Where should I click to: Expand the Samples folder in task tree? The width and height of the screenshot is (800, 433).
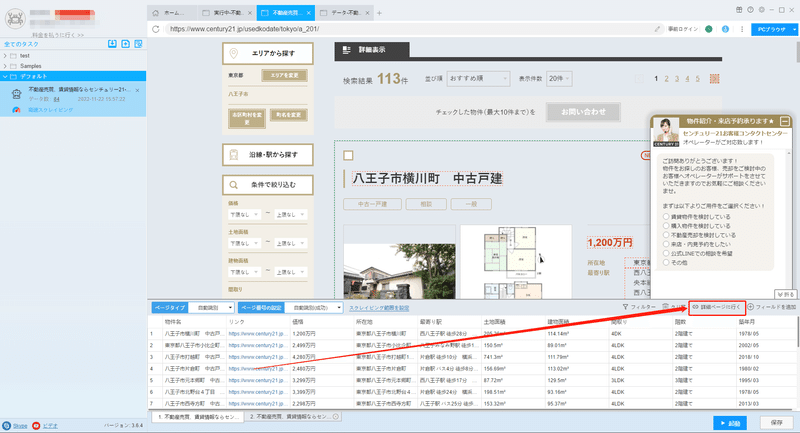[5, 66]
